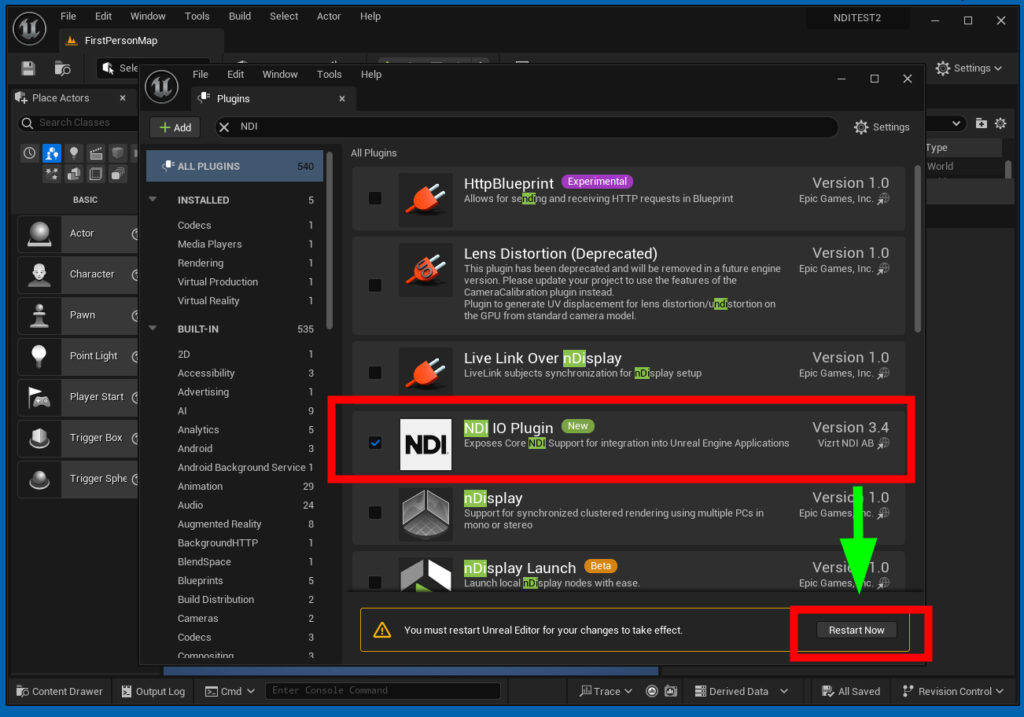The width and height of the screenshot is (1024, 717).
Task: Collapse the INSTALLED plugins category
Action: [x=154, y=199]
